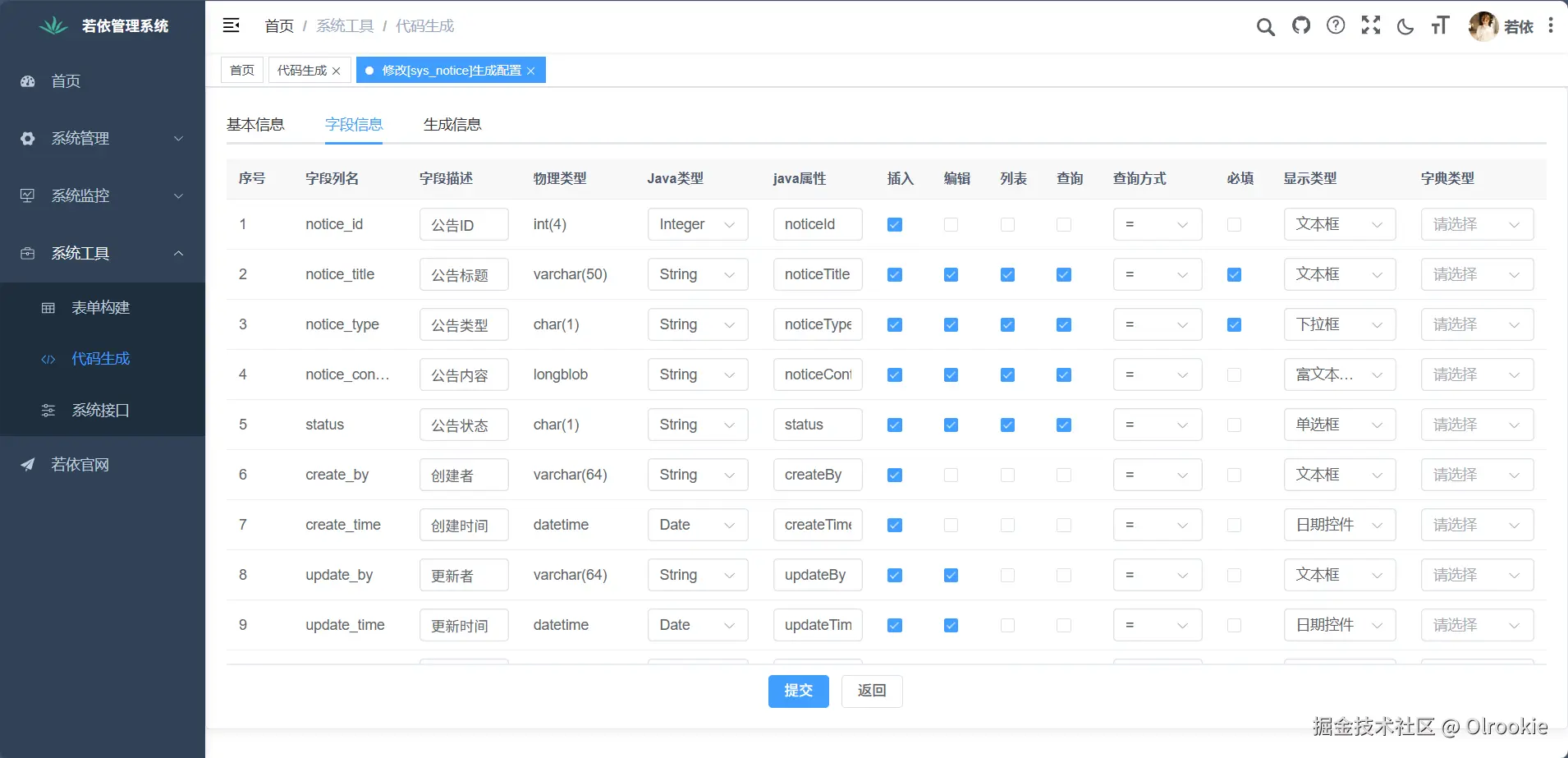Edit the 公告标题 field description input
The width and height of the screenshot is (1568, 758).
click(x=463, y=274)
